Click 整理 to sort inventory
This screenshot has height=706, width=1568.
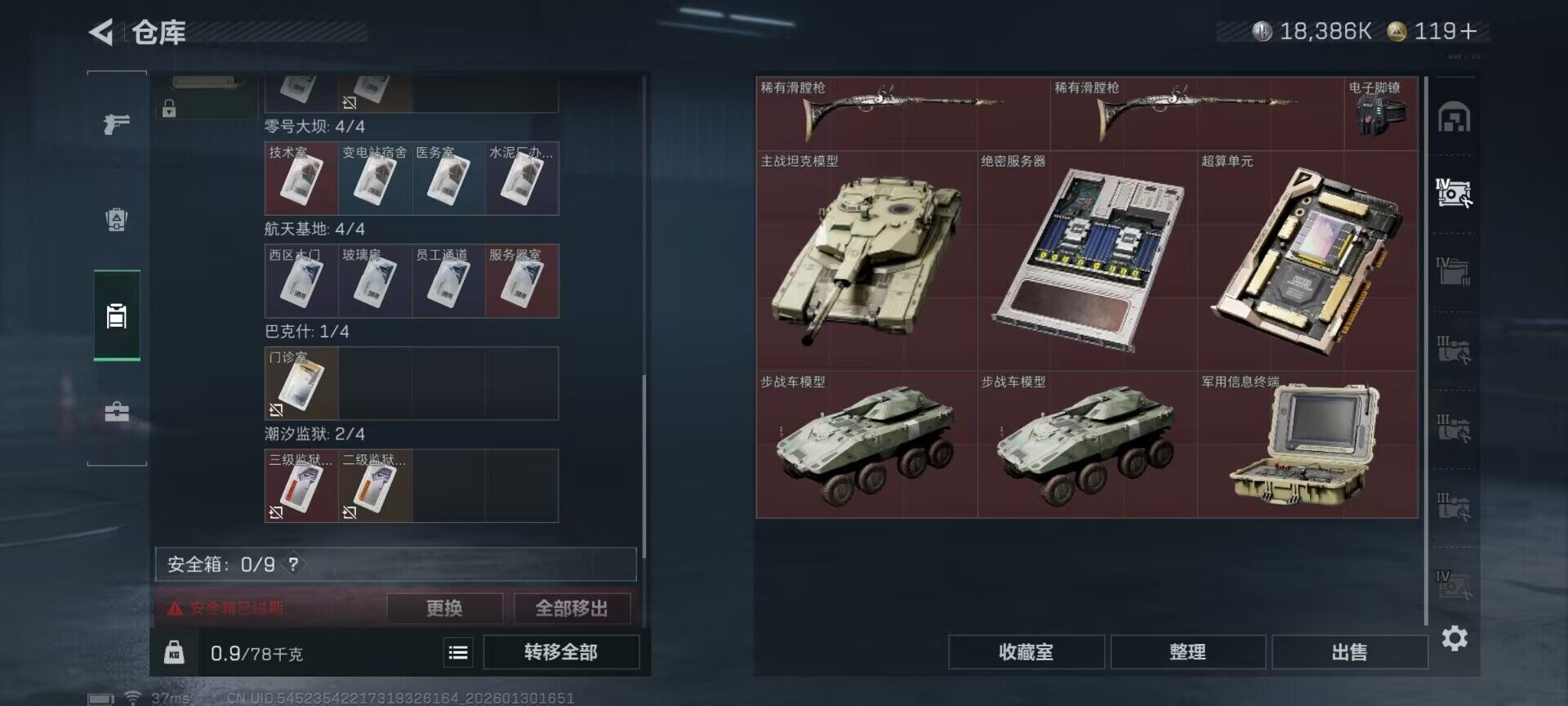tap(1187, 652)
